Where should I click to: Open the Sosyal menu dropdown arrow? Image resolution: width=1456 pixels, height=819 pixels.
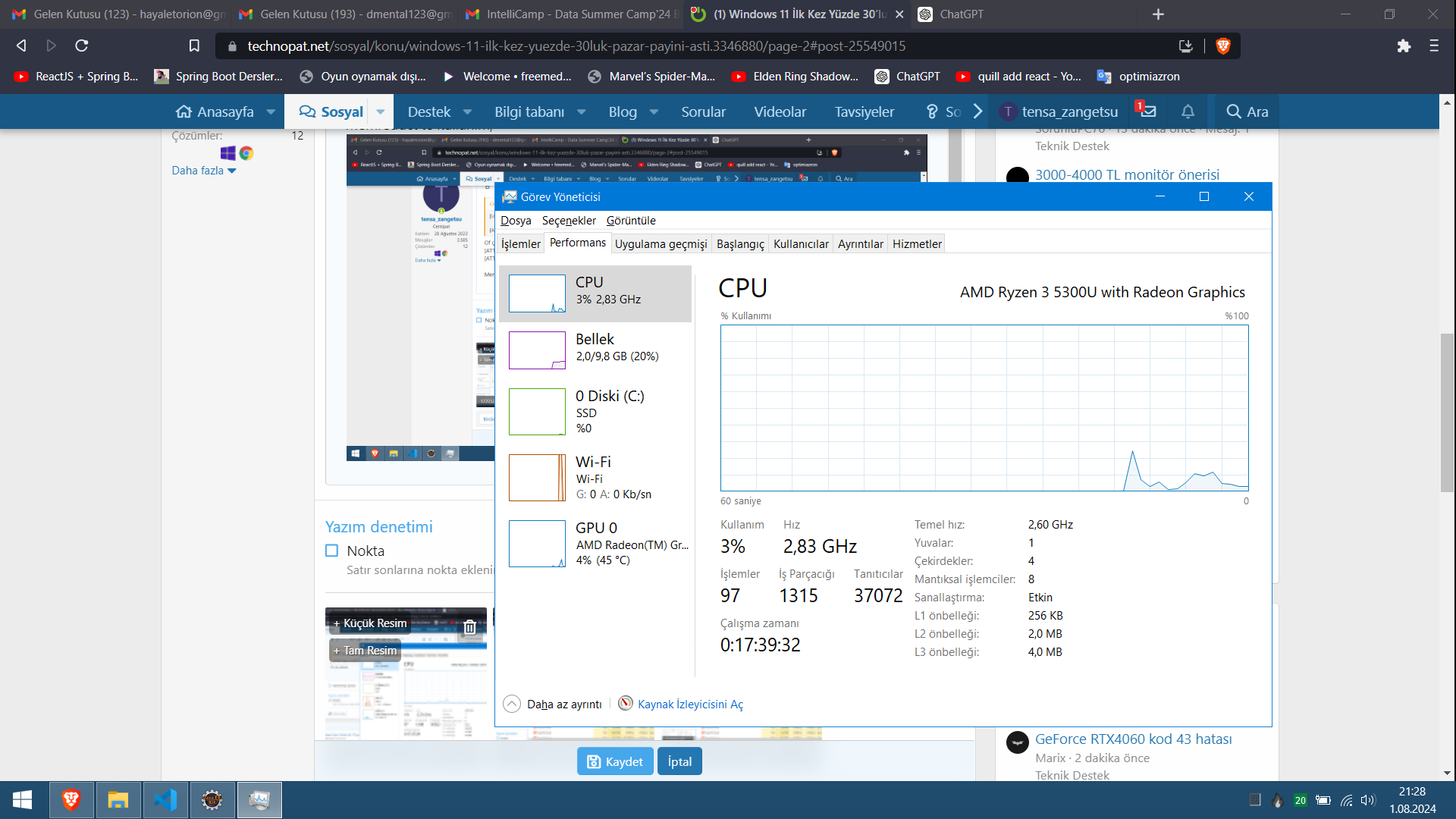[x=381, y=111]
